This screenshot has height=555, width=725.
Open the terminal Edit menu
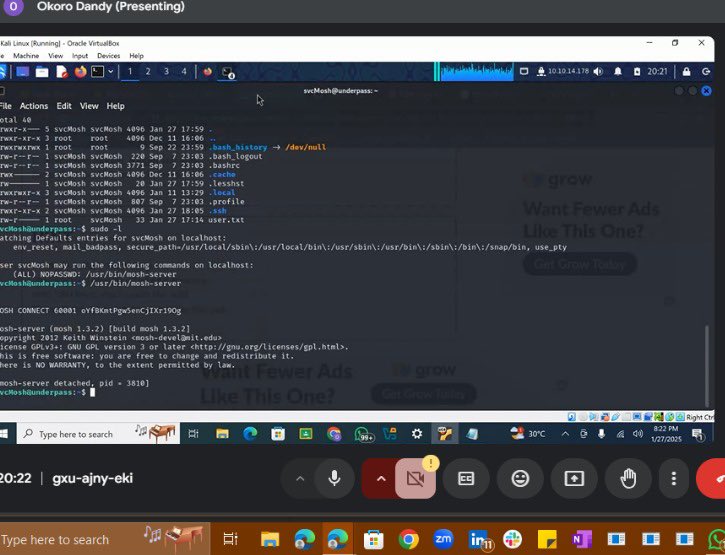(x=64, y=106)
